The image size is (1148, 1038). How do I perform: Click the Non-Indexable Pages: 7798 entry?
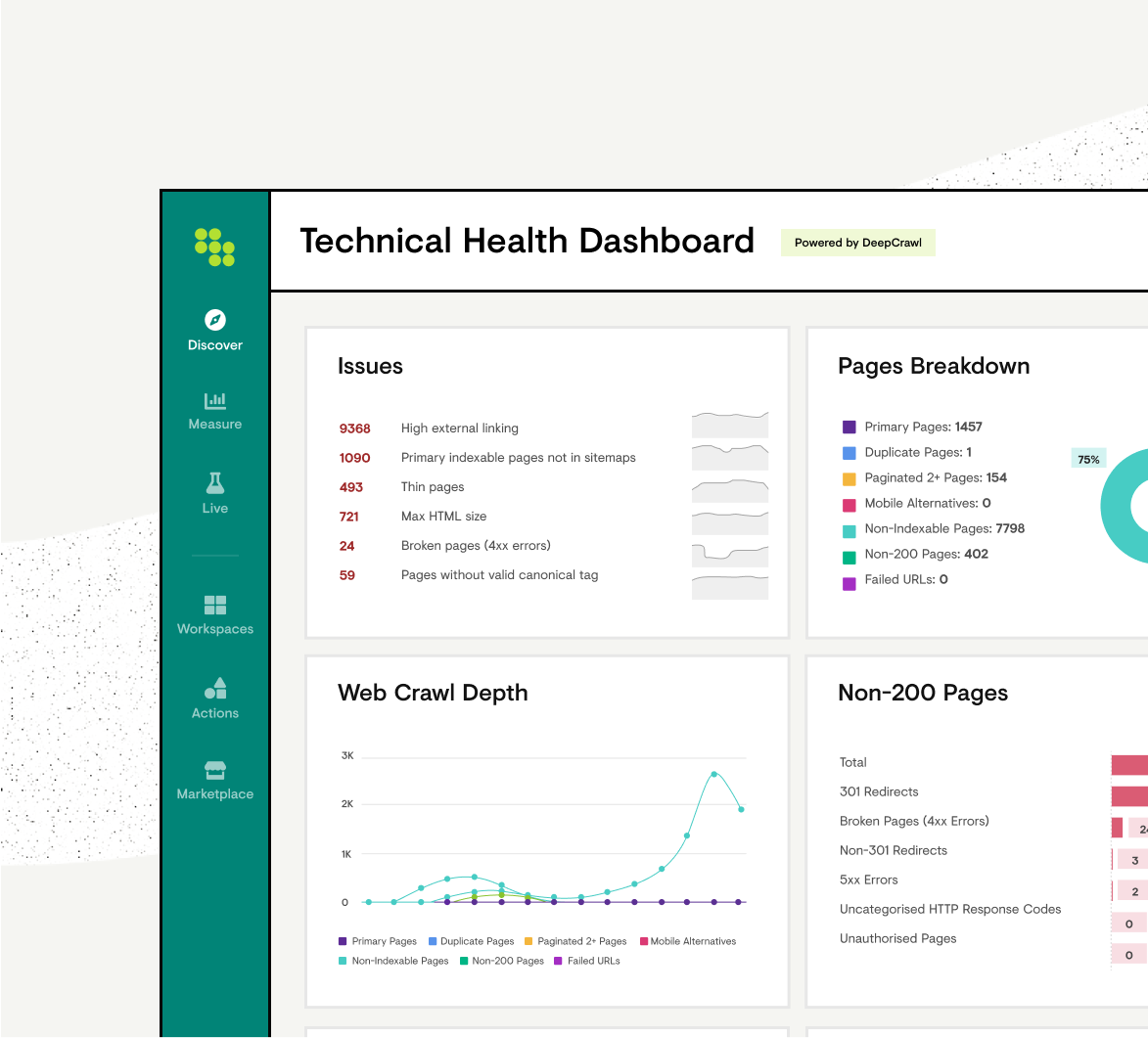click(944, 528)
